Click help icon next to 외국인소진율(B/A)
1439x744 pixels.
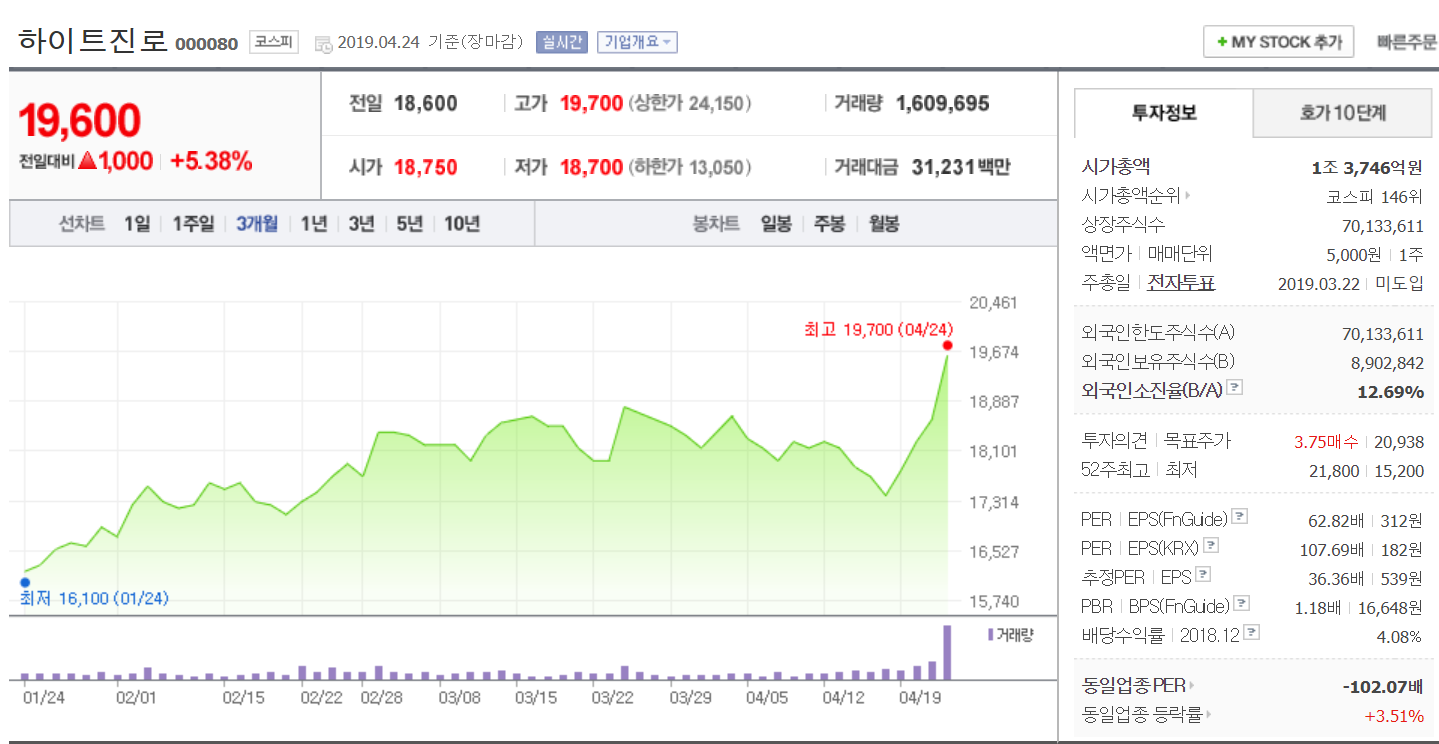pos(1234,388)
